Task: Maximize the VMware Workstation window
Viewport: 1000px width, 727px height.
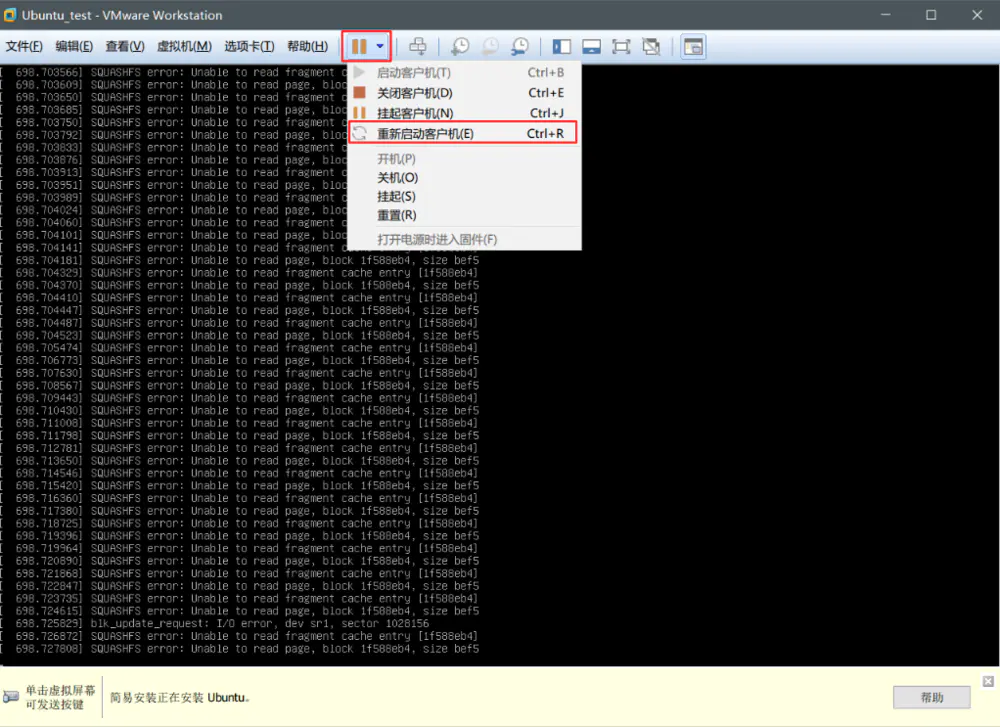Action: coord(931,15)
